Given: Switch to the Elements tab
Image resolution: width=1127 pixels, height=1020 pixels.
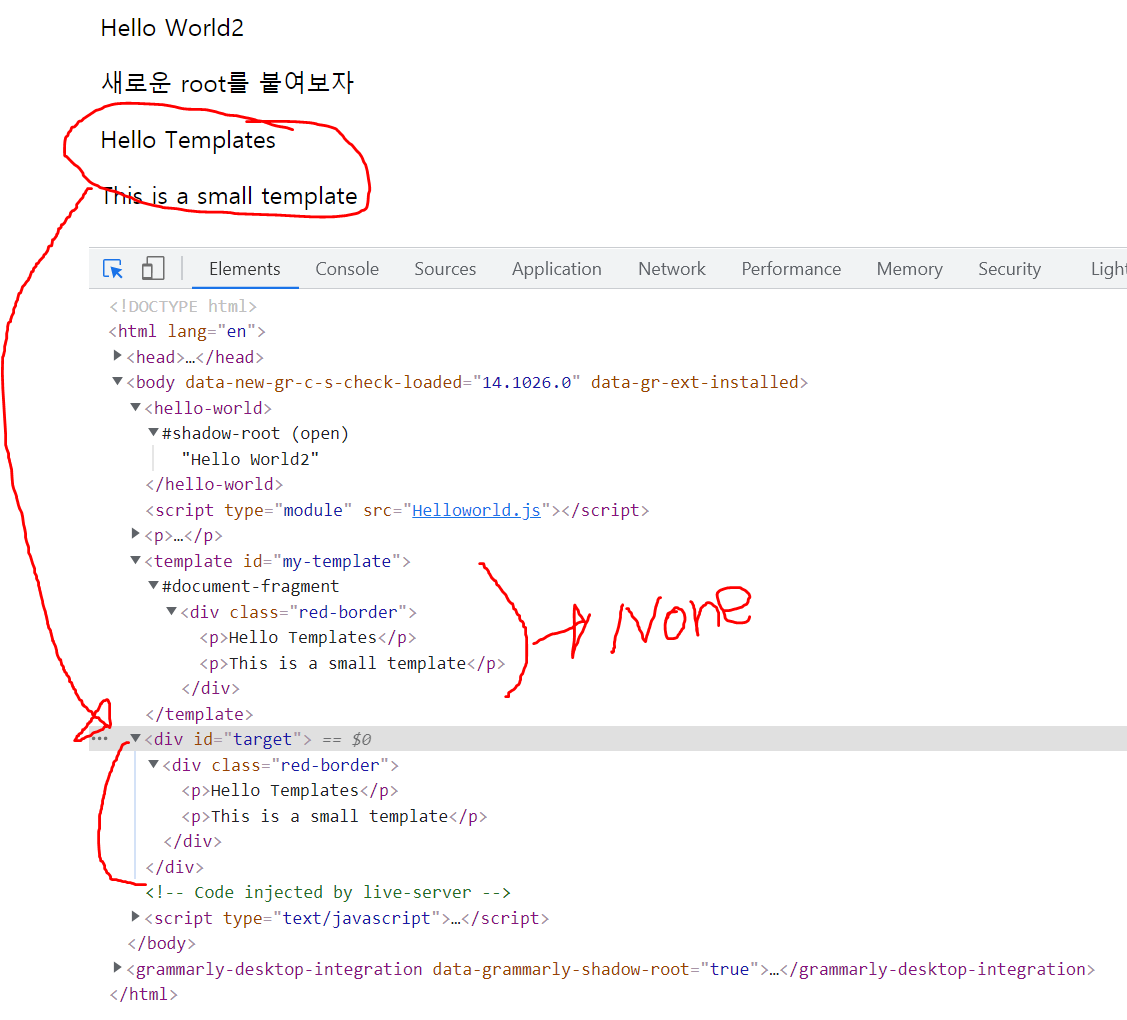Looking at the screenshot, I should point(244,269).
